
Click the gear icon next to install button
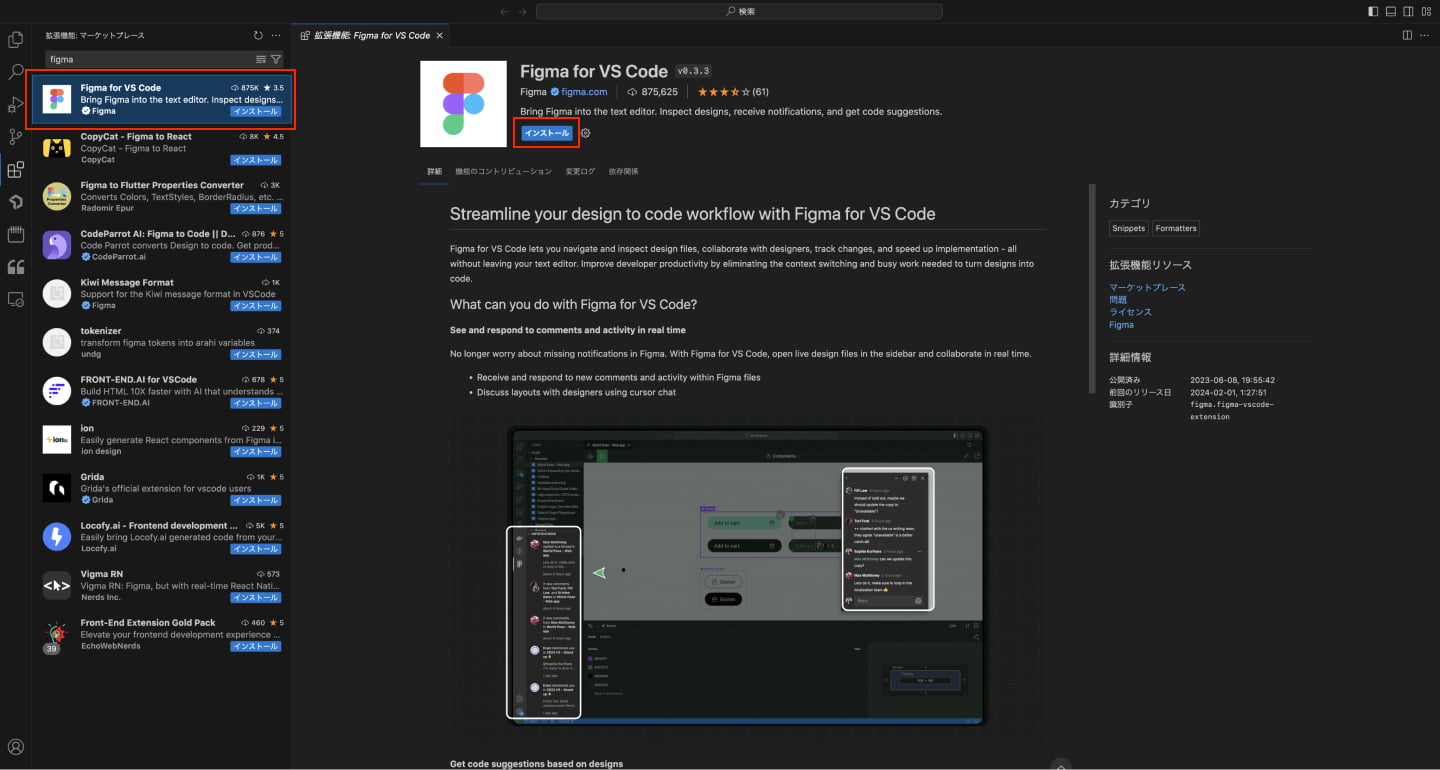pos(586,133)
